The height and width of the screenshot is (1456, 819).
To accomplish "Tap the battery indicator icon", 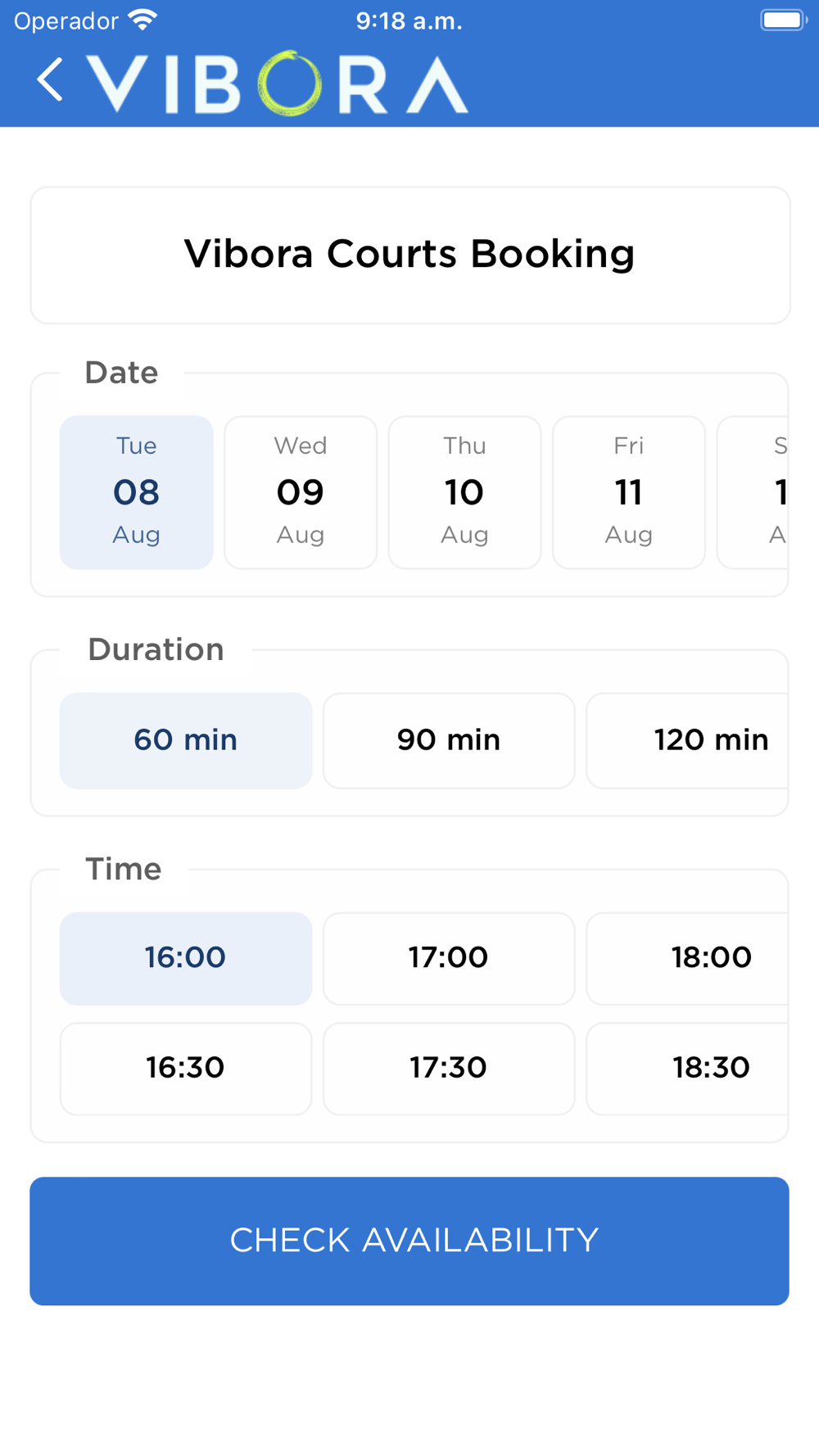I will [x=783, y=20].
